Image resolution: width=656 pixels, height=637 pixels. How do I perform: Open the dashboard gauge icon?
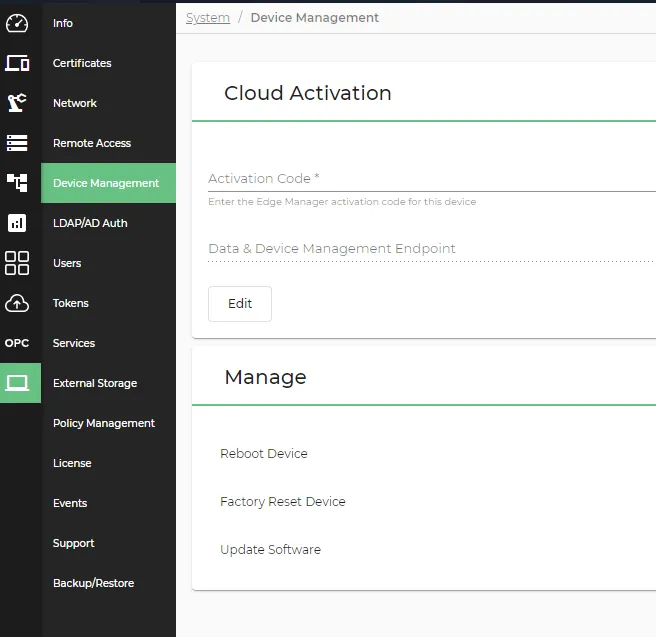pos(17,23)
